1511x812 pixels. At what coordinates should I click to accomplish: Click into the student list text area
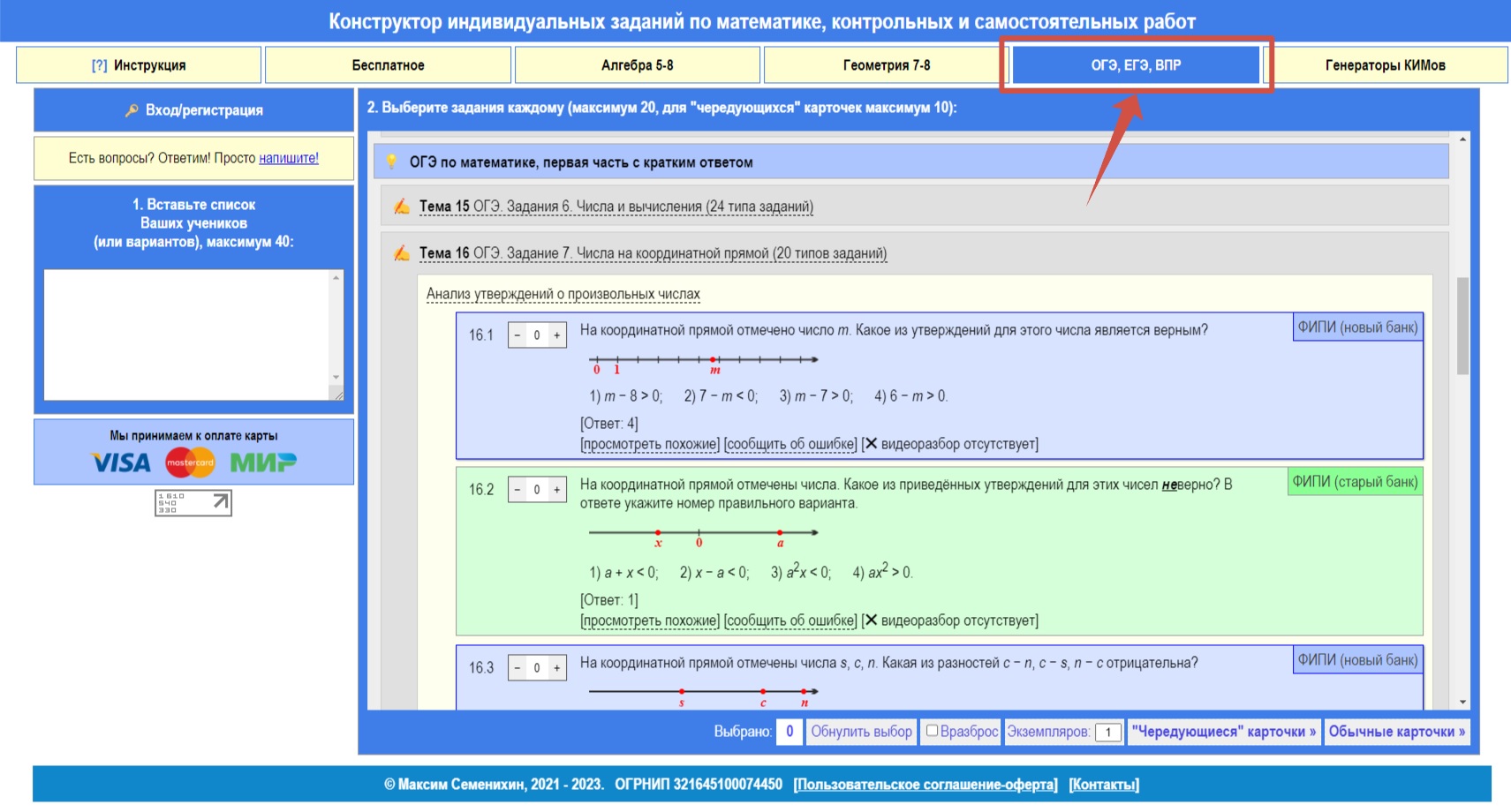tap(187, 335)
